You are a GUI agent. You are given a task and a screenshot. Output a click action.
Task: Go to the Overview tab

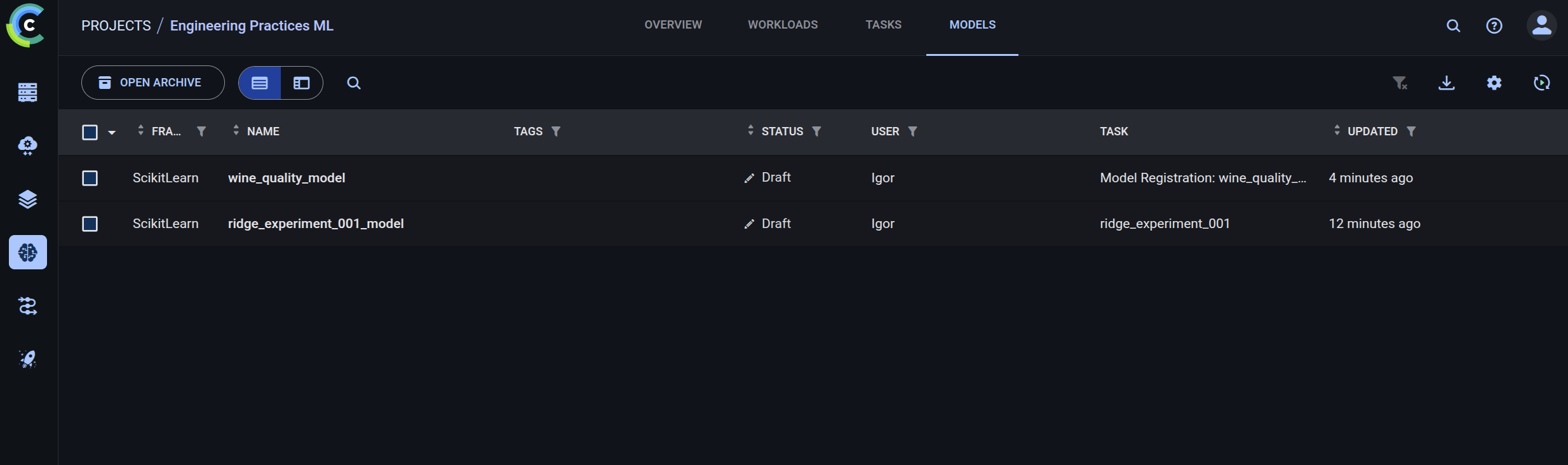(x=673, y=25)
